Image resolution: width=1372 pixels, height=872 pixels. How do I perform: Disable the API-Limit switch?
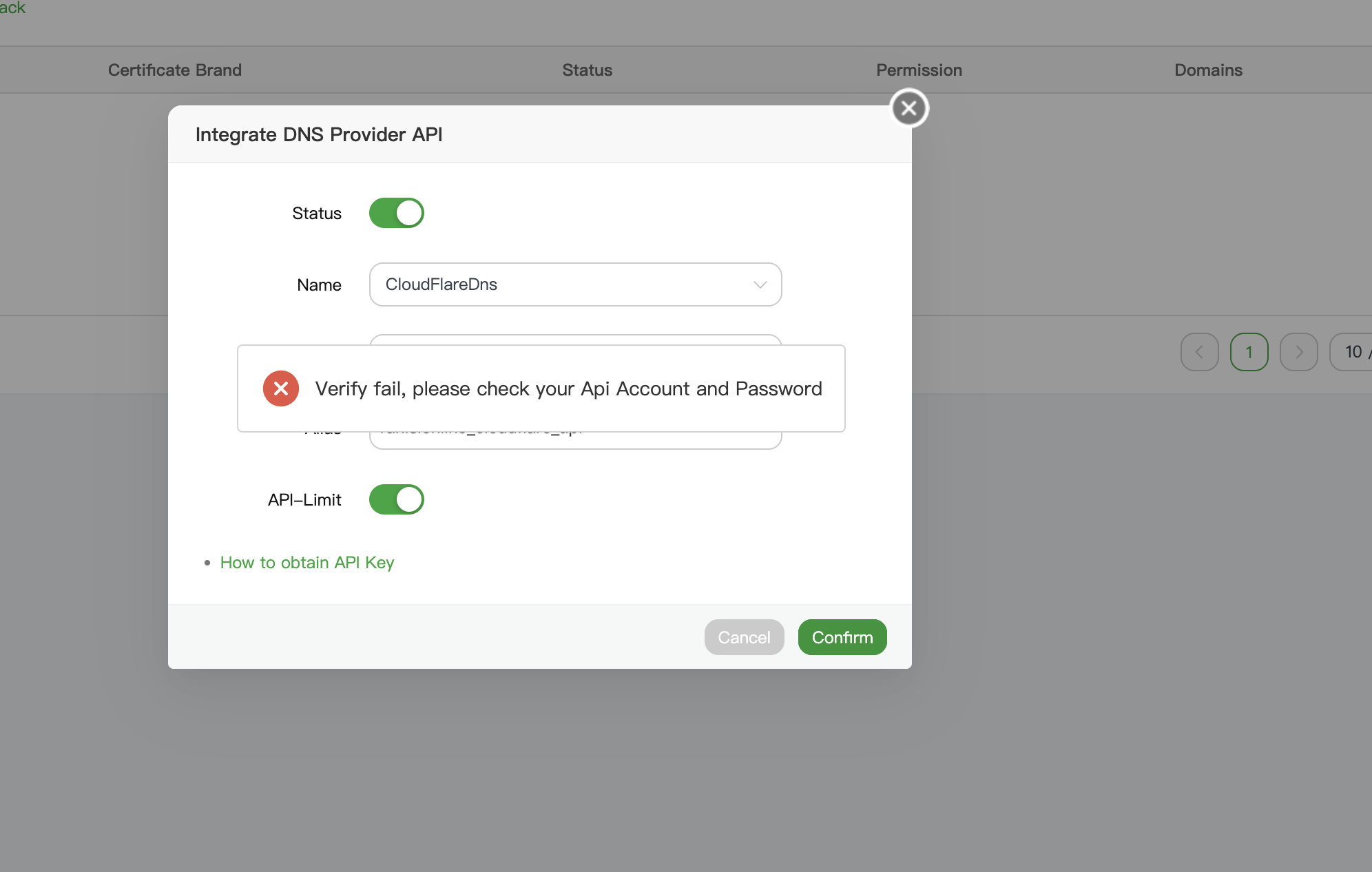point(397,499)
